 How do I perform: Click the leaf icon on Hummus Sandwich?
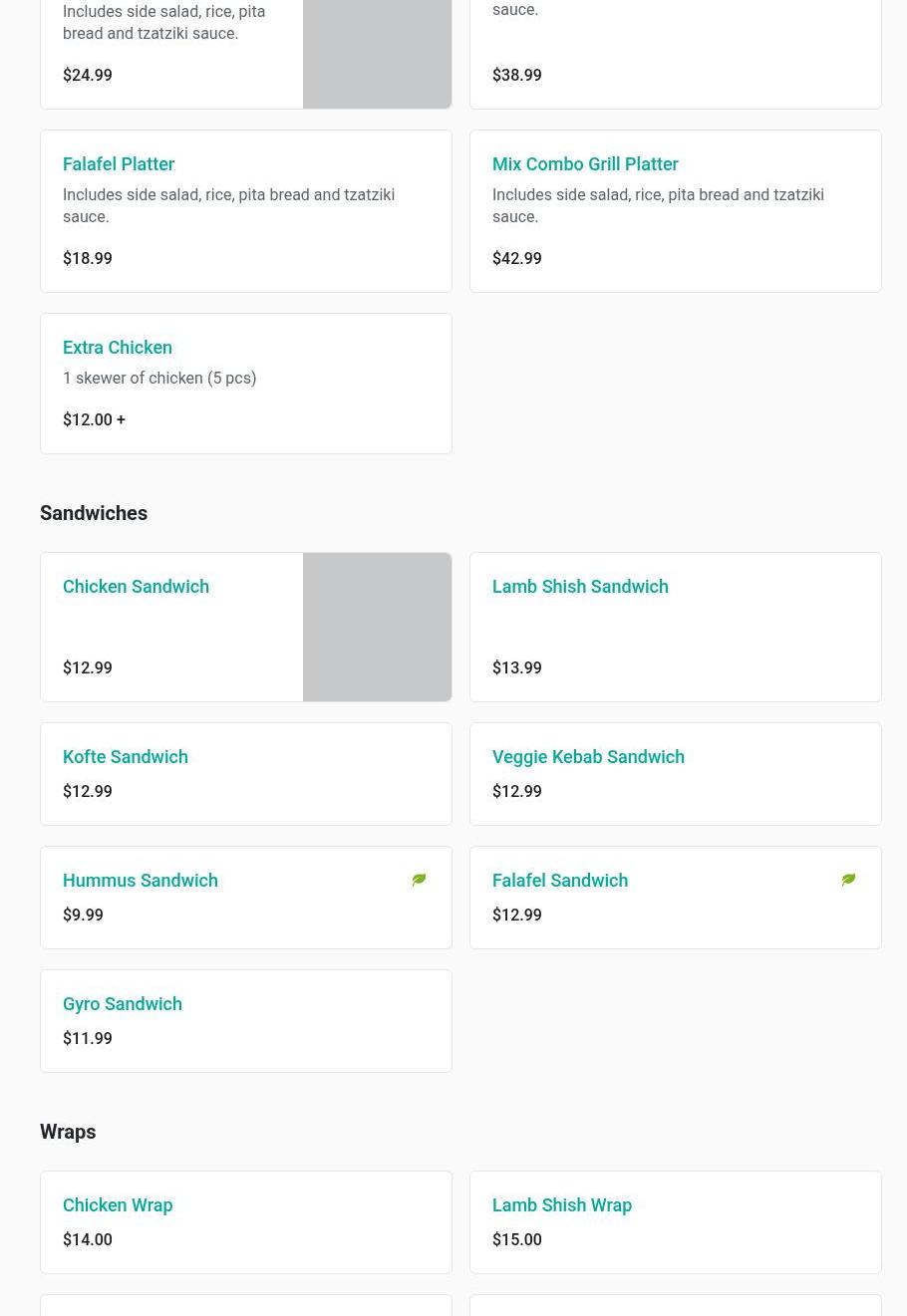pos(419,880)
